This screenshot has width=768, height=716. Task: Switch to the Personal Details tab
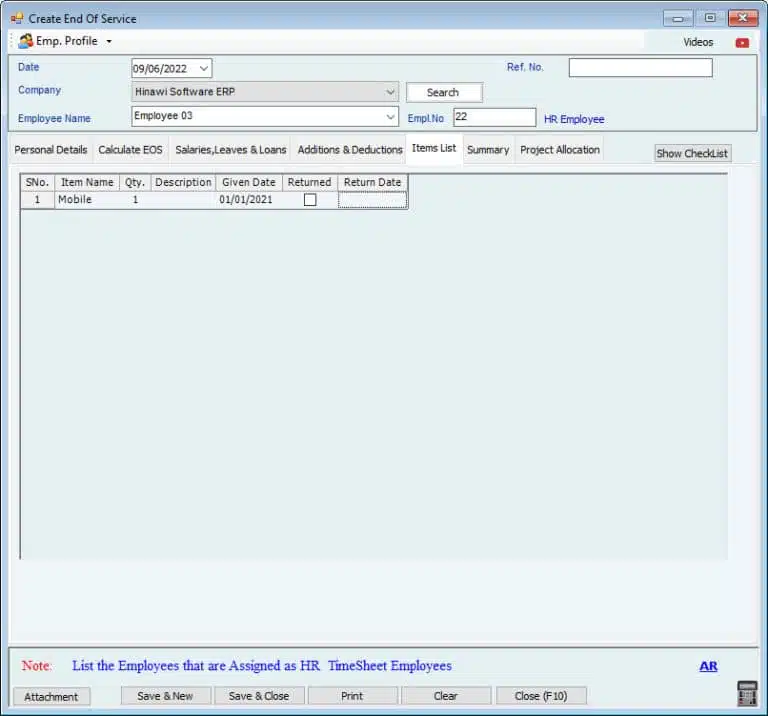click(51, 150)
